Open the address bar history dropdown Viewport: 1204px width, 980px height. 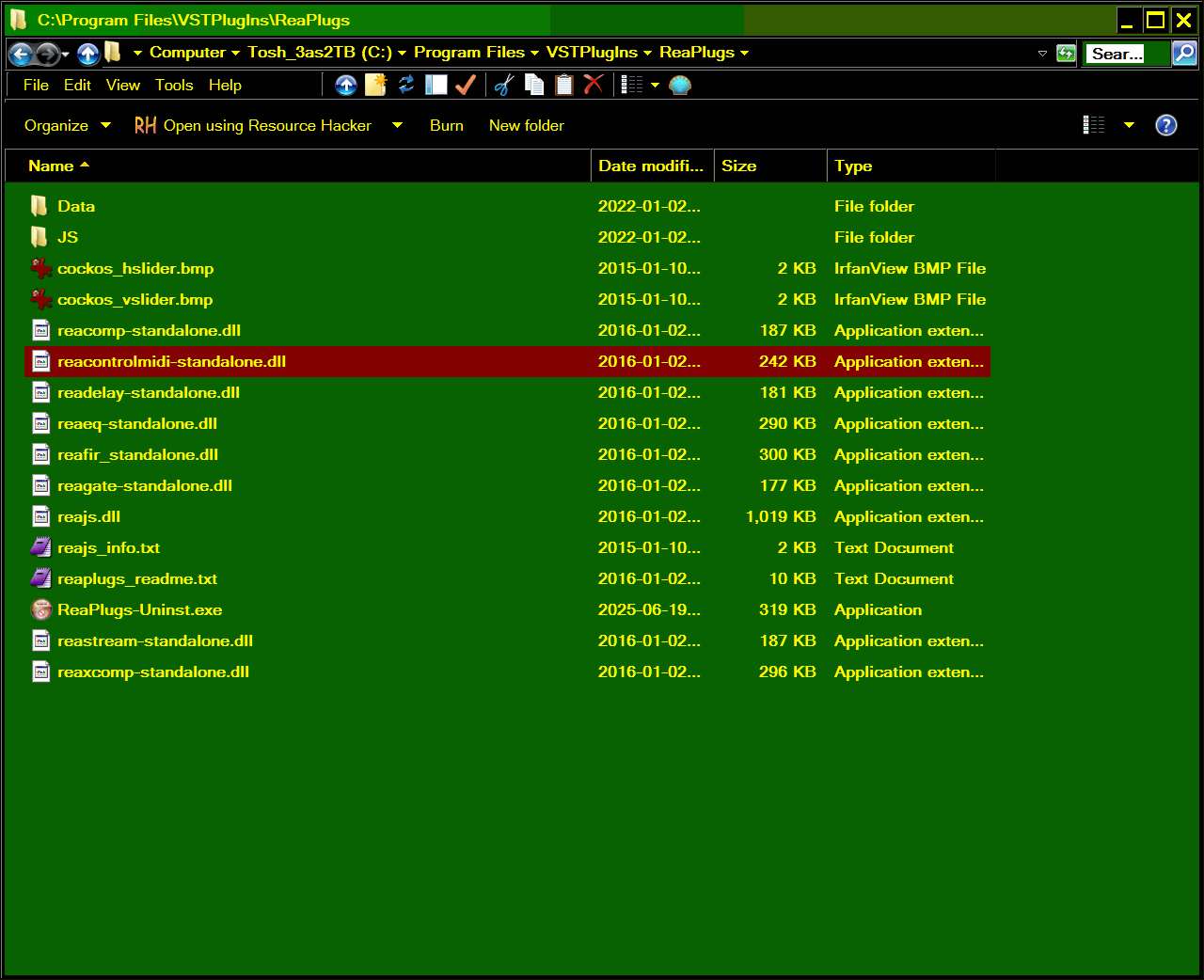click(x=1042, y=54)
